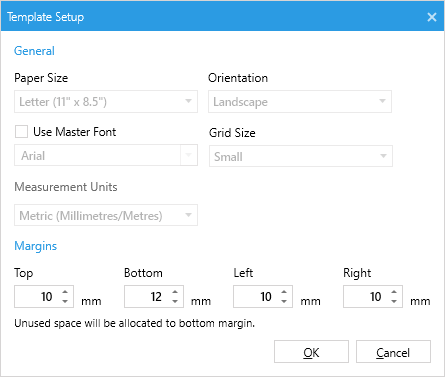
Task: Click the Template Setup title text
Action: [46, 17]
